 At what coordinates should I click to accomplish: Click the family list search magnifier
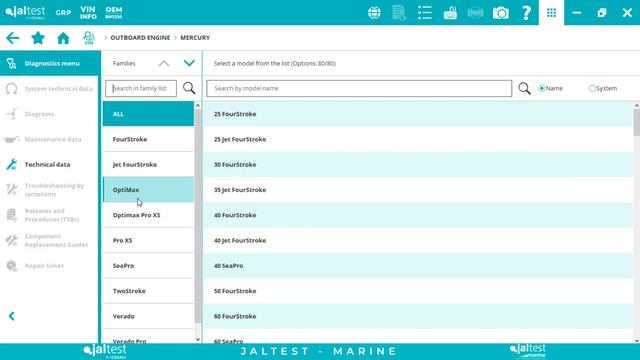pos(189,88)
